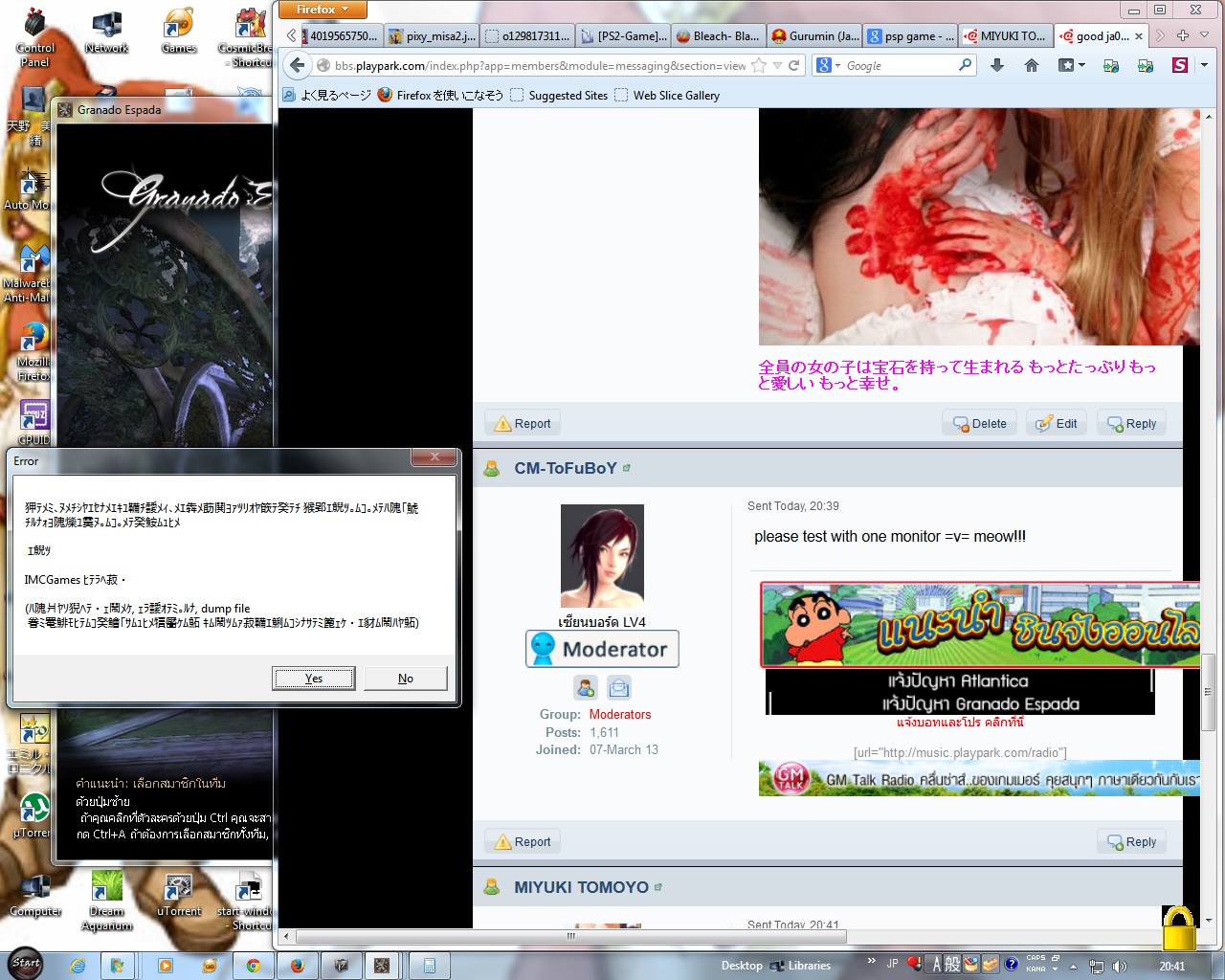Image resolution: width=1225 pixels, height=980 pixels.
Task: Click Reply on CM-ToFuBoY's message
Action: (x=1131, y=842)
